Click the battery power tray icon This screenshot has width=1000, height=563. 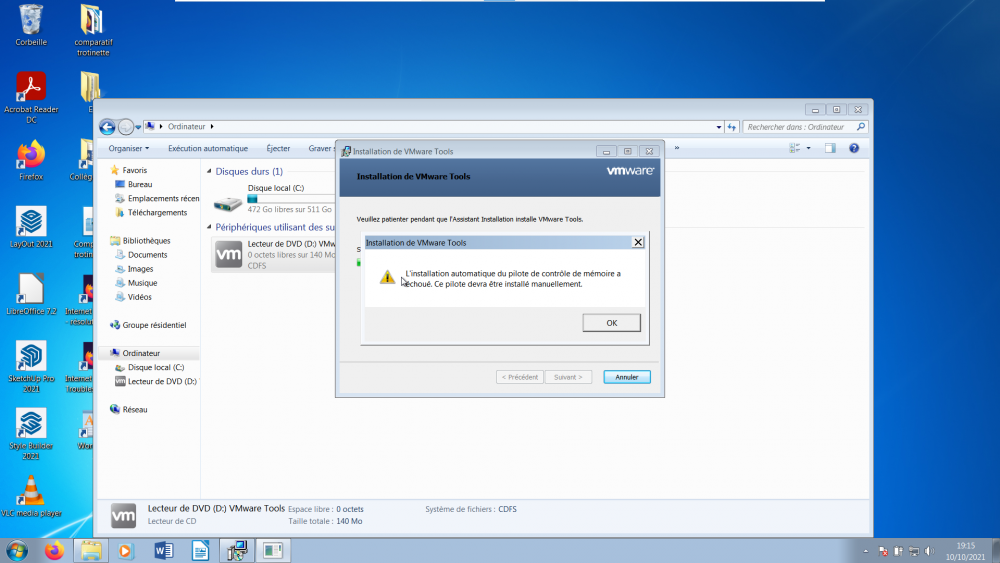(x=899, y=551)
